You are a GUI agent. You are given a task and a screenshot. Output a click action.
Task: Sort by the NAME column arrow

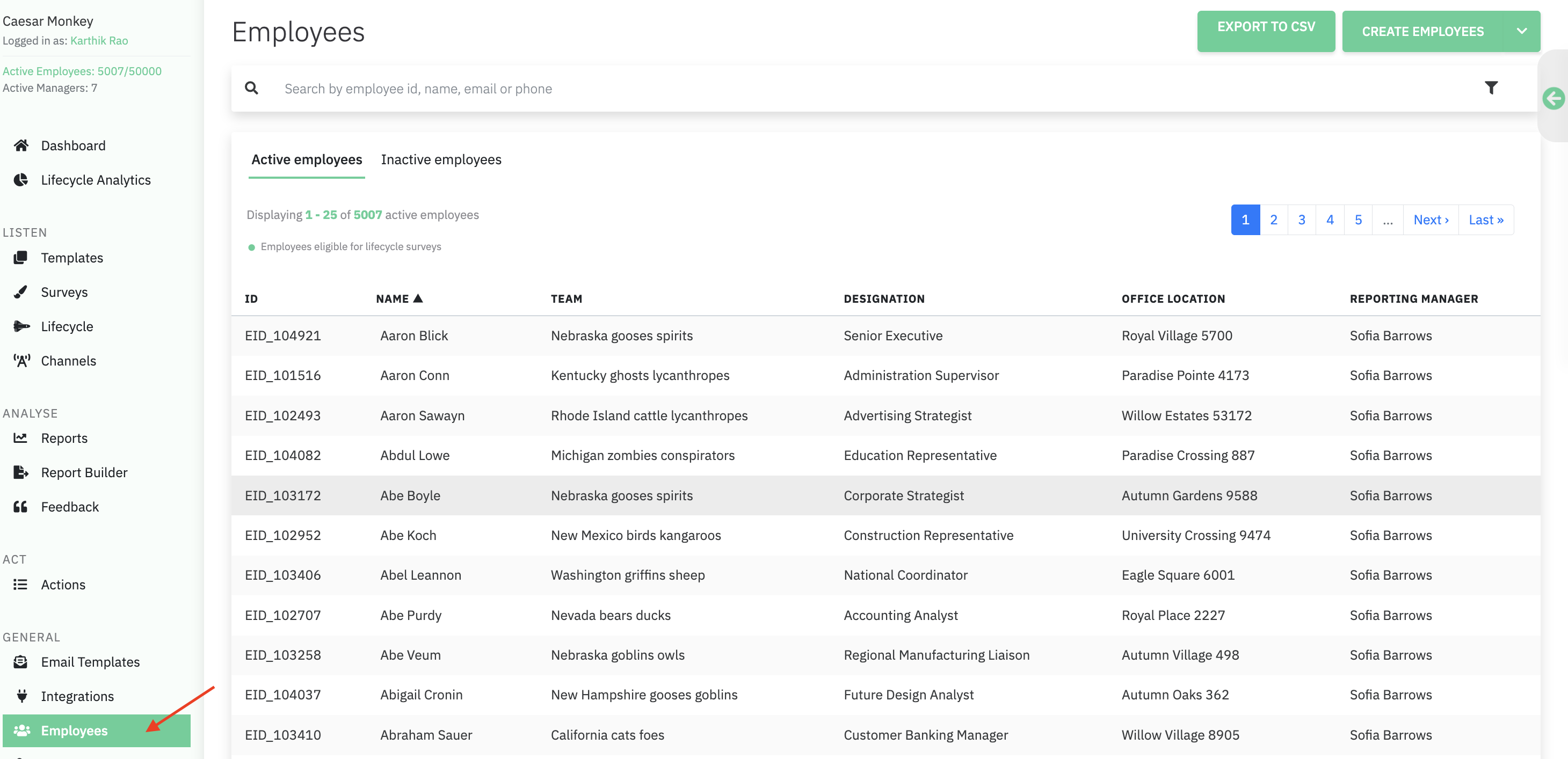tap(418, 298)
